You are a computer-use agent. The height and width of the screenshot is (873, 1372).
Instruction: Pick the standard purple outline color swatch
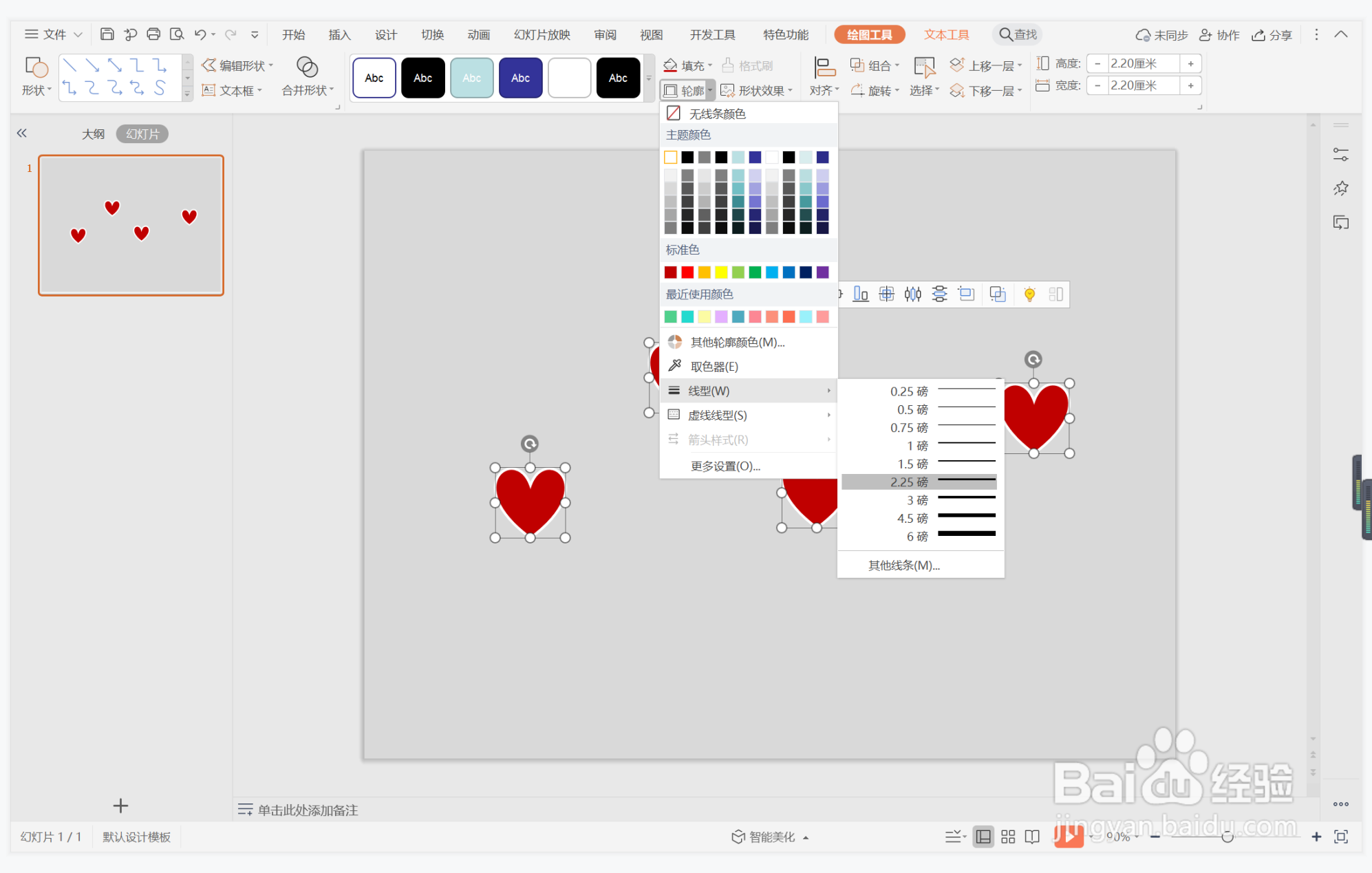[822, 272]
